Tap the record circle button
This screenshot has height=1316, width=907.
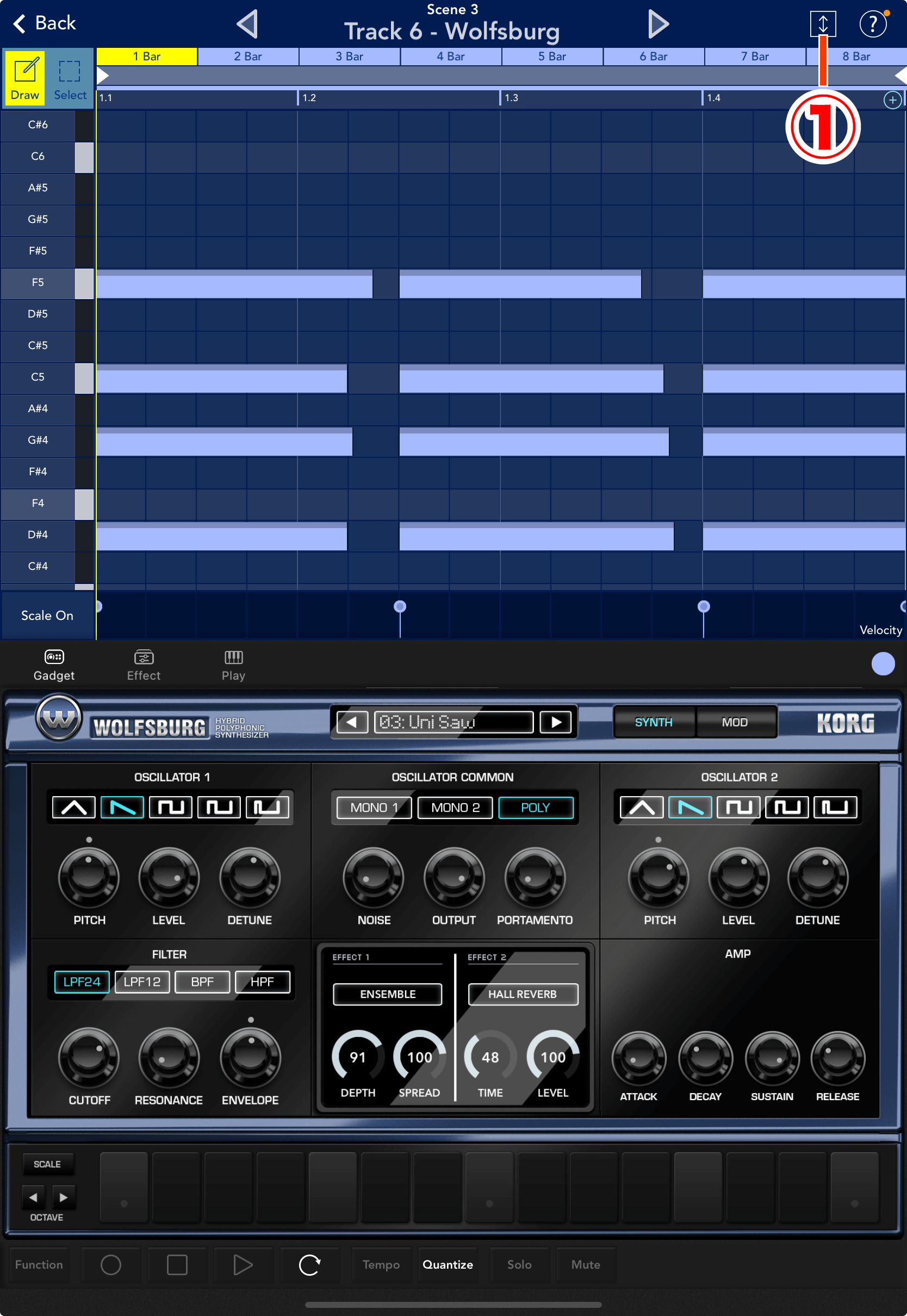point(111,1264)
